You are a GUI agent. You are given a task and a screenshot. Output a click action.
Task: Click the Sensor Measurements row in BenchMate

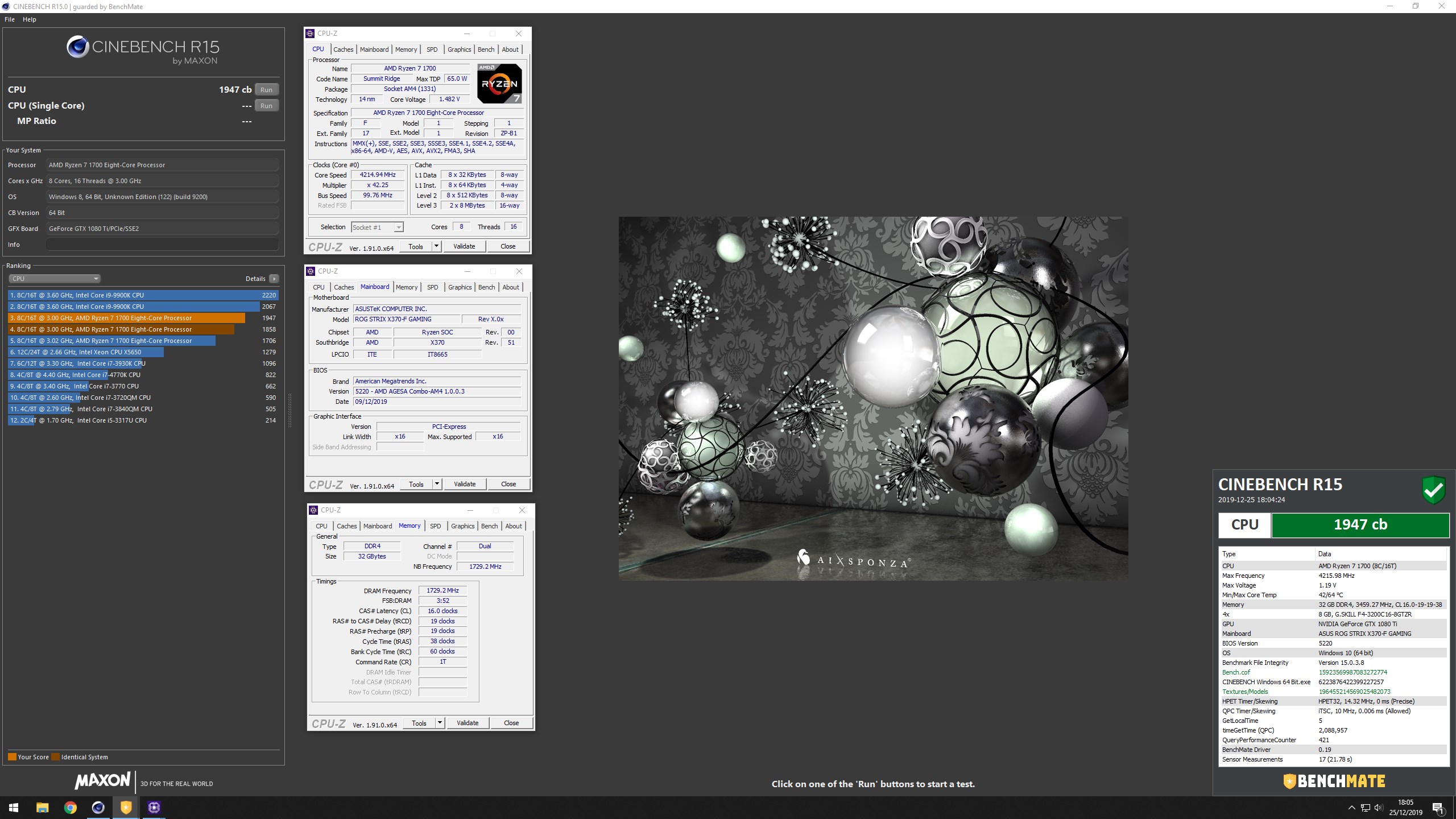1333,759
